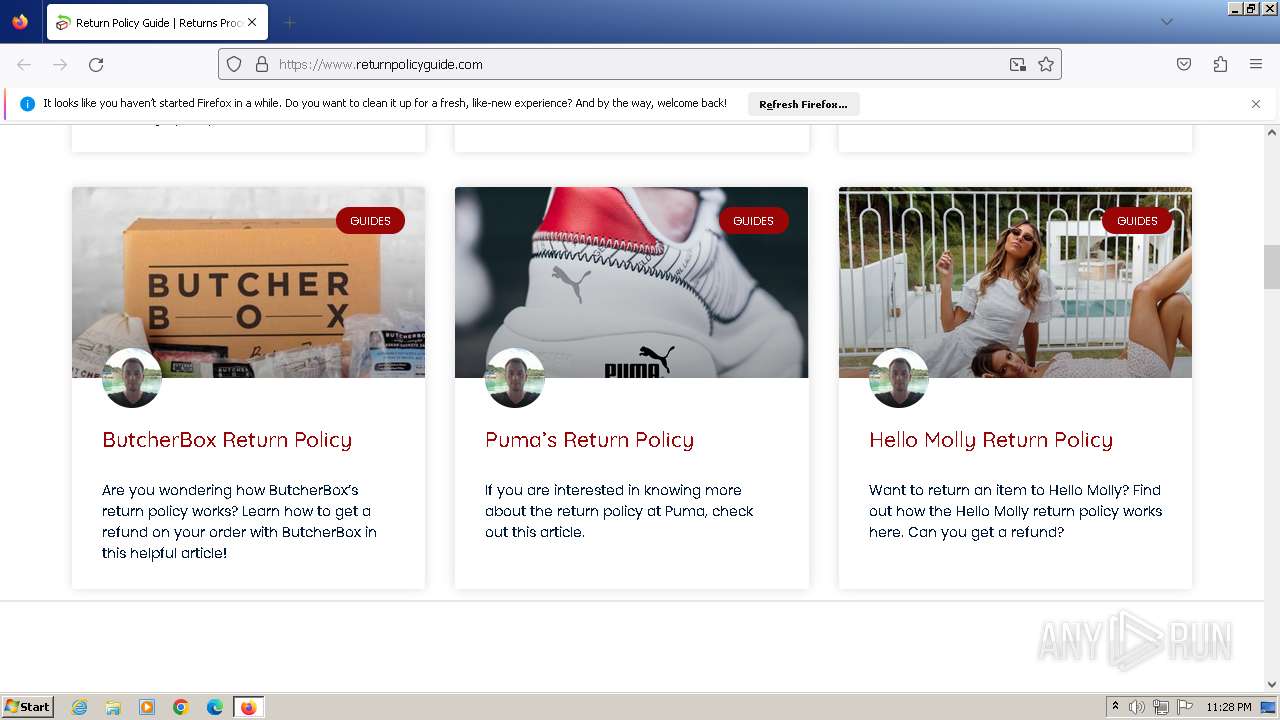The height and width of the screenshot is (720, 1280).
Task: Open the network tray icon
Action: point(1161,707)
